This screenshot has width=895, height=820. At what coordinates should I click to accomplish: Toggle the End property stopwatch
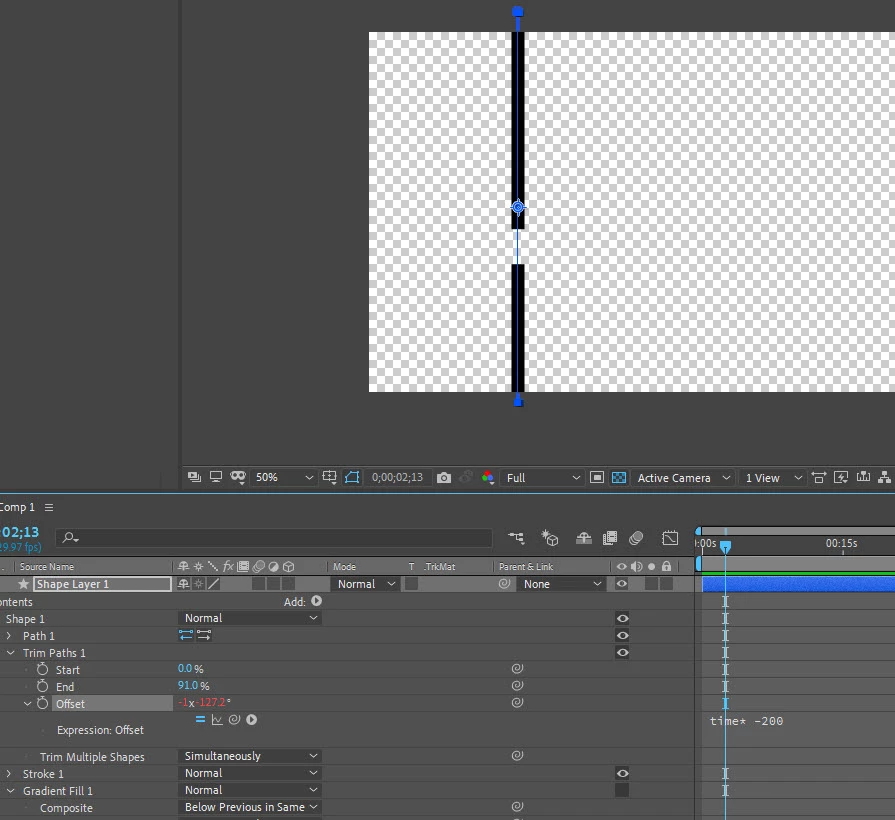42,686
